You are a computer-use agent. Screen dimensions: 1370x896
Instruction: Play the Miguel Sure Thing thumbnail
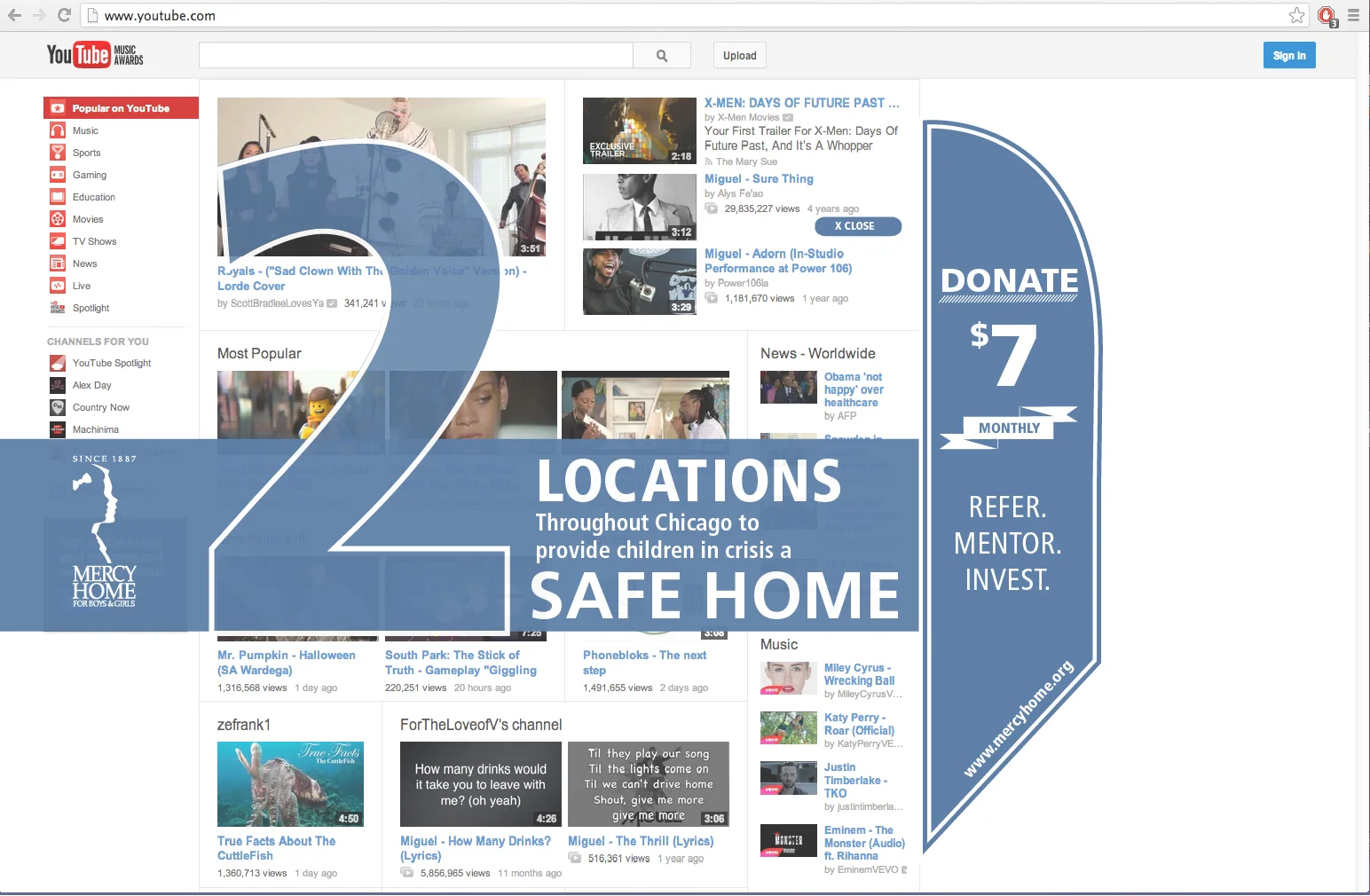(640, 207)
